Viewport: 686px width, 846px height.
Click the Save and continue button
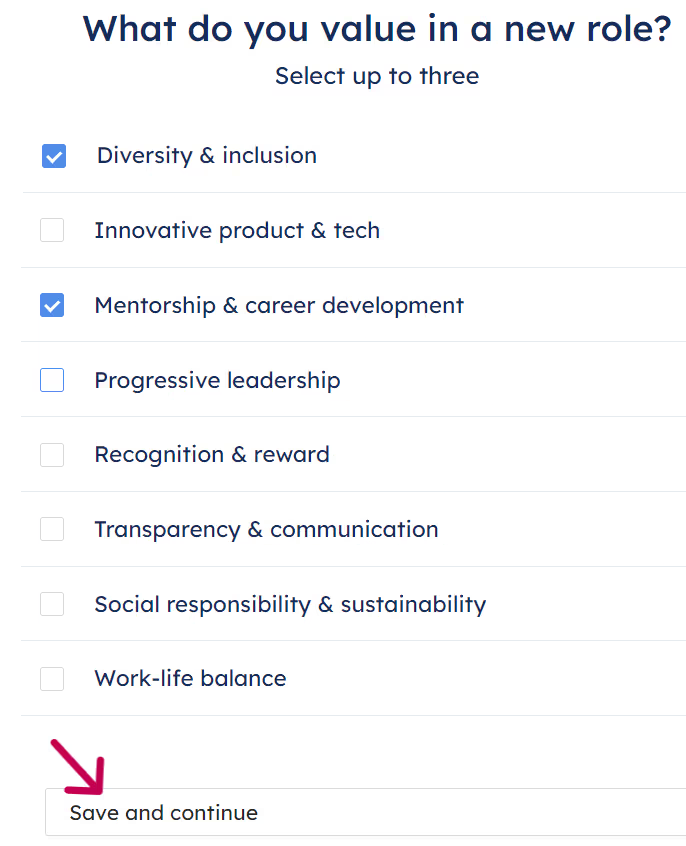pos(163,812)
